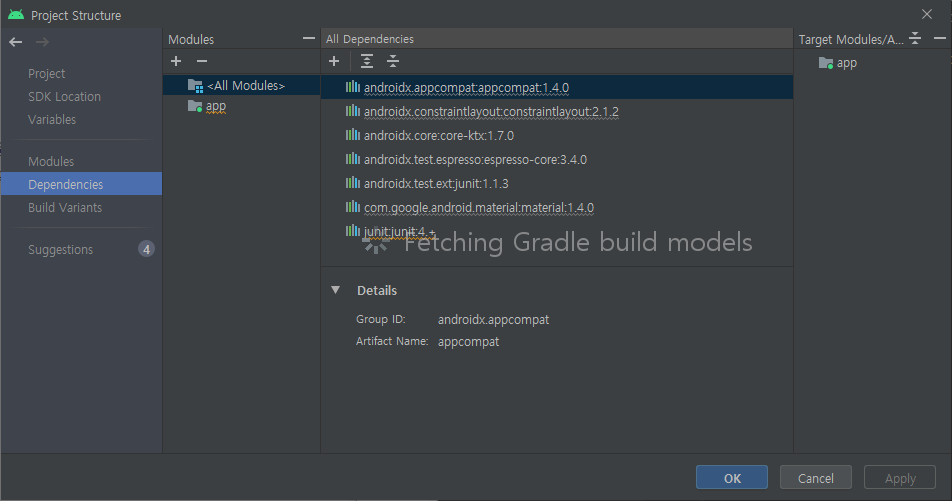Click the Artifact Name value appcompat
The width and height of the screenshot is (952, 501).
click(468, 341)
